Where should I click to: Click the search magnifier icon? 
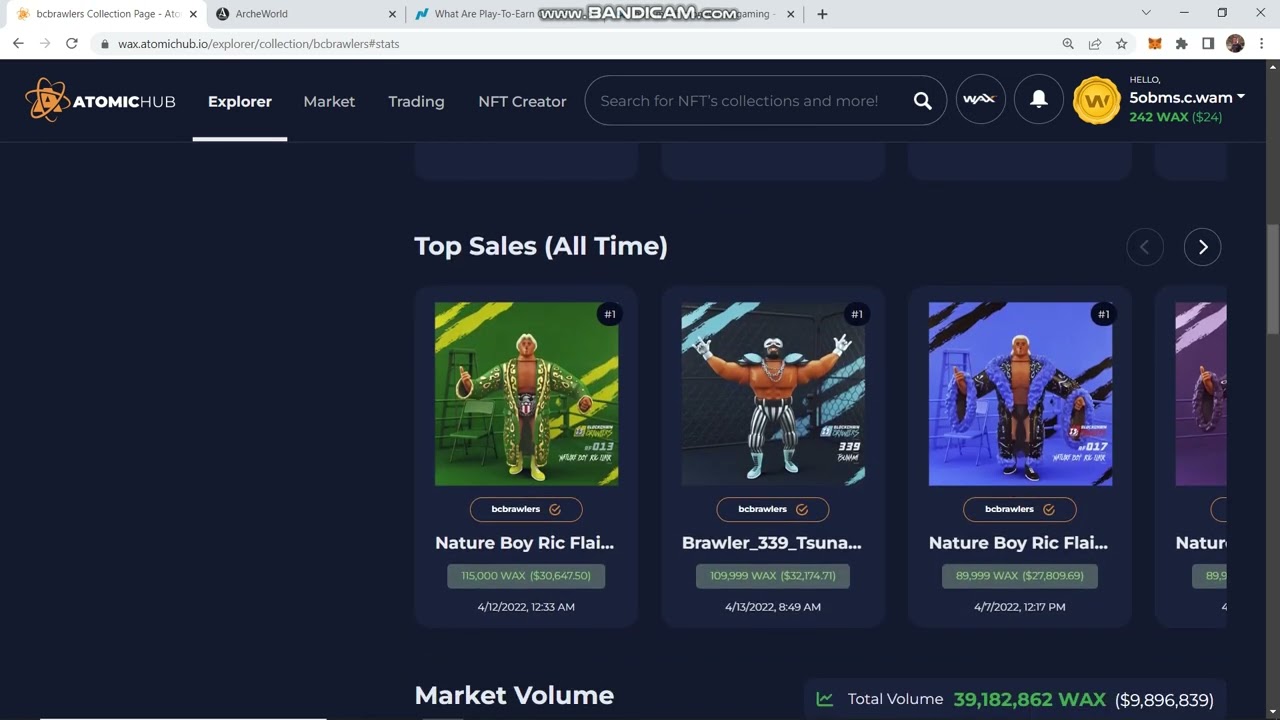(x=922, y=101)
